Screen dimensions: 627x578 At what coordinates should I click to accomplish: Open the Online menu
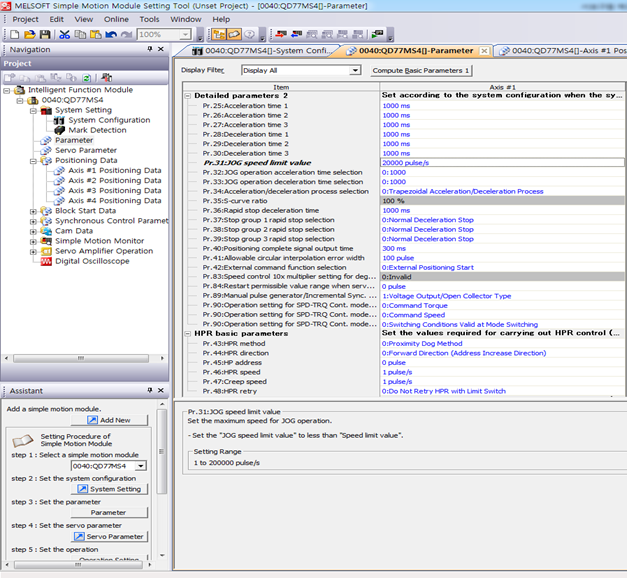(x=116, y=19)
